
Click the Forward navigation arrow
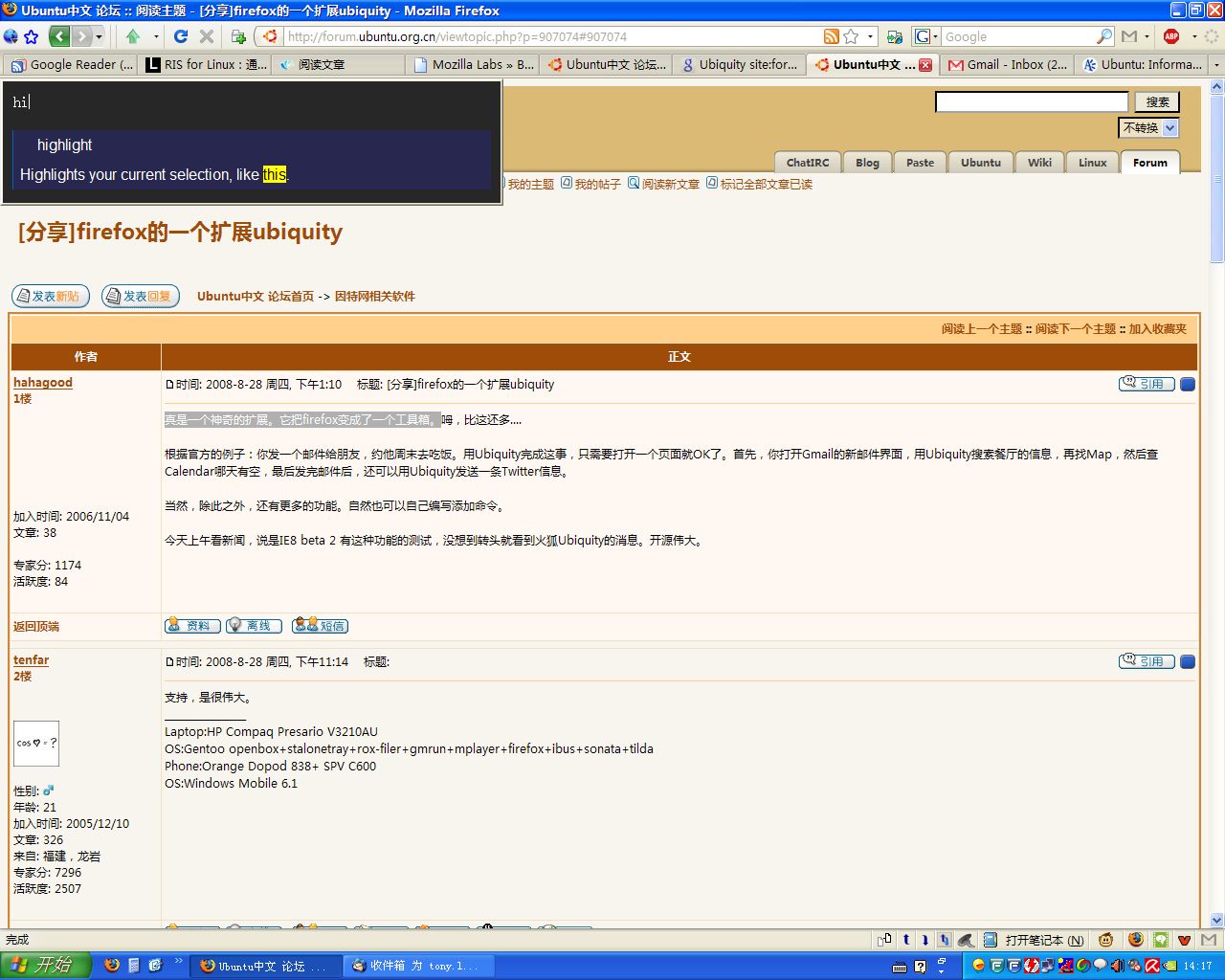[x=81, y=36]
